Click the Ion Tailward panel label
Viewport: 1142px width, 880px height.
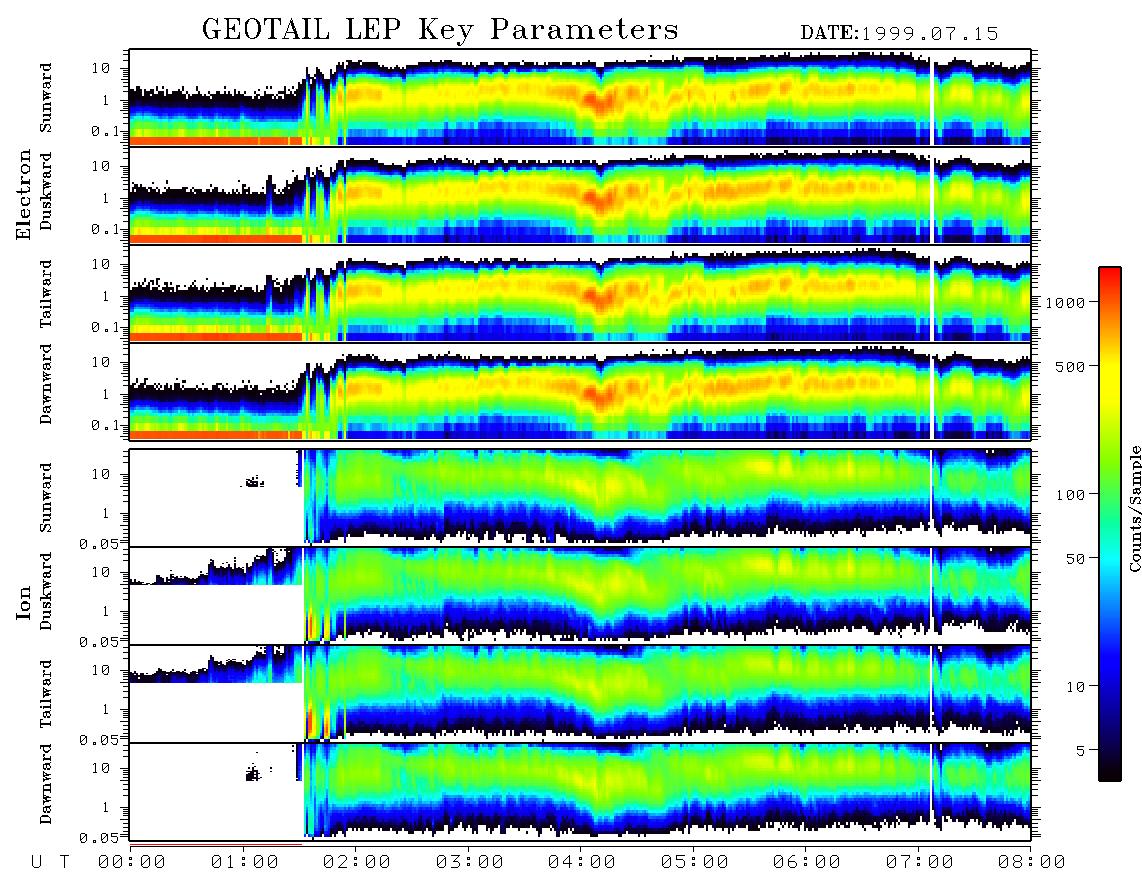46,694
